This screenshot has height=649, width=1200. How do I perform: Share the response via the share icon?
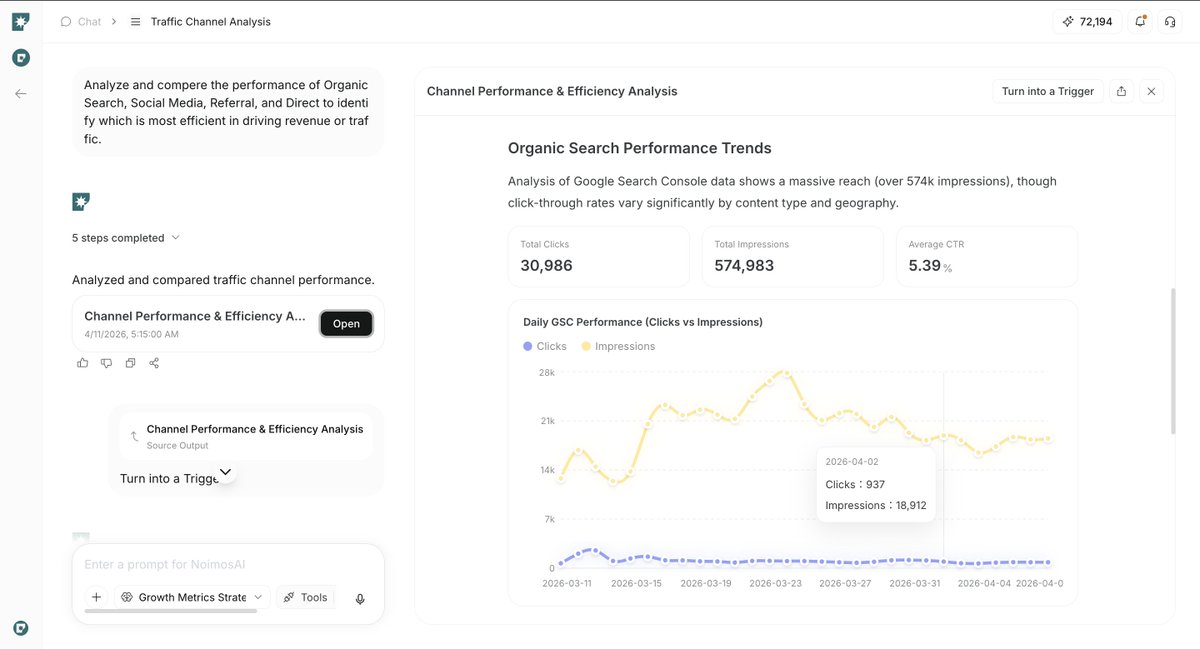(154, 363)
